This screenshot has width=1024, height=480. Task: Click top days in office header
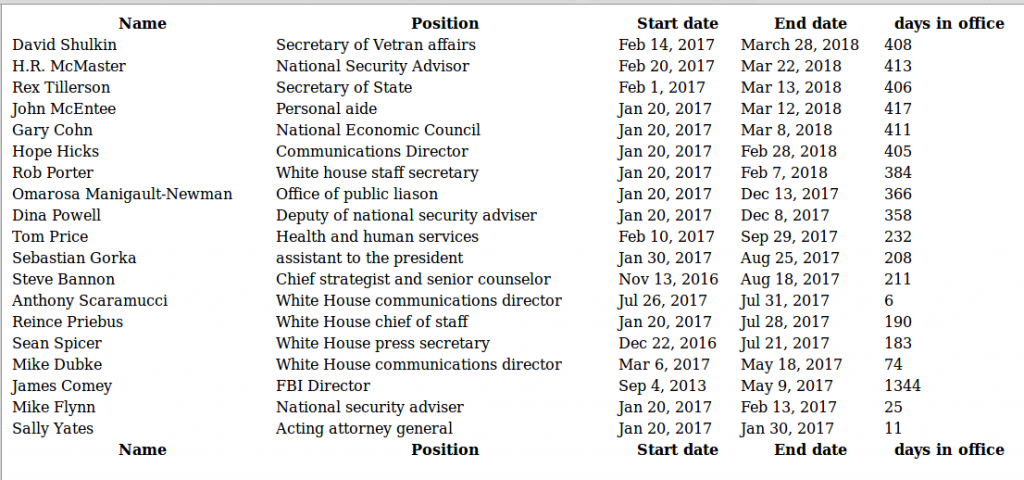[949, 24]
